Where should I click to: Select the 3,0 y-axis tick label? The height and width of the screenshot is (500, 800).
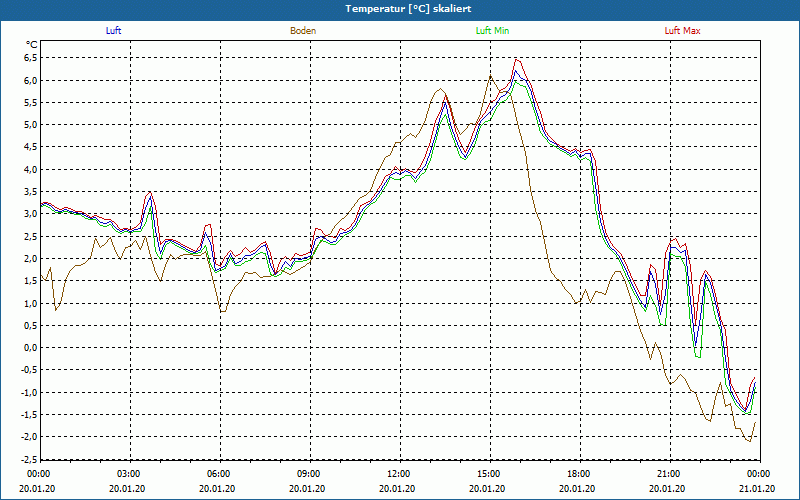tap(29, 214)
